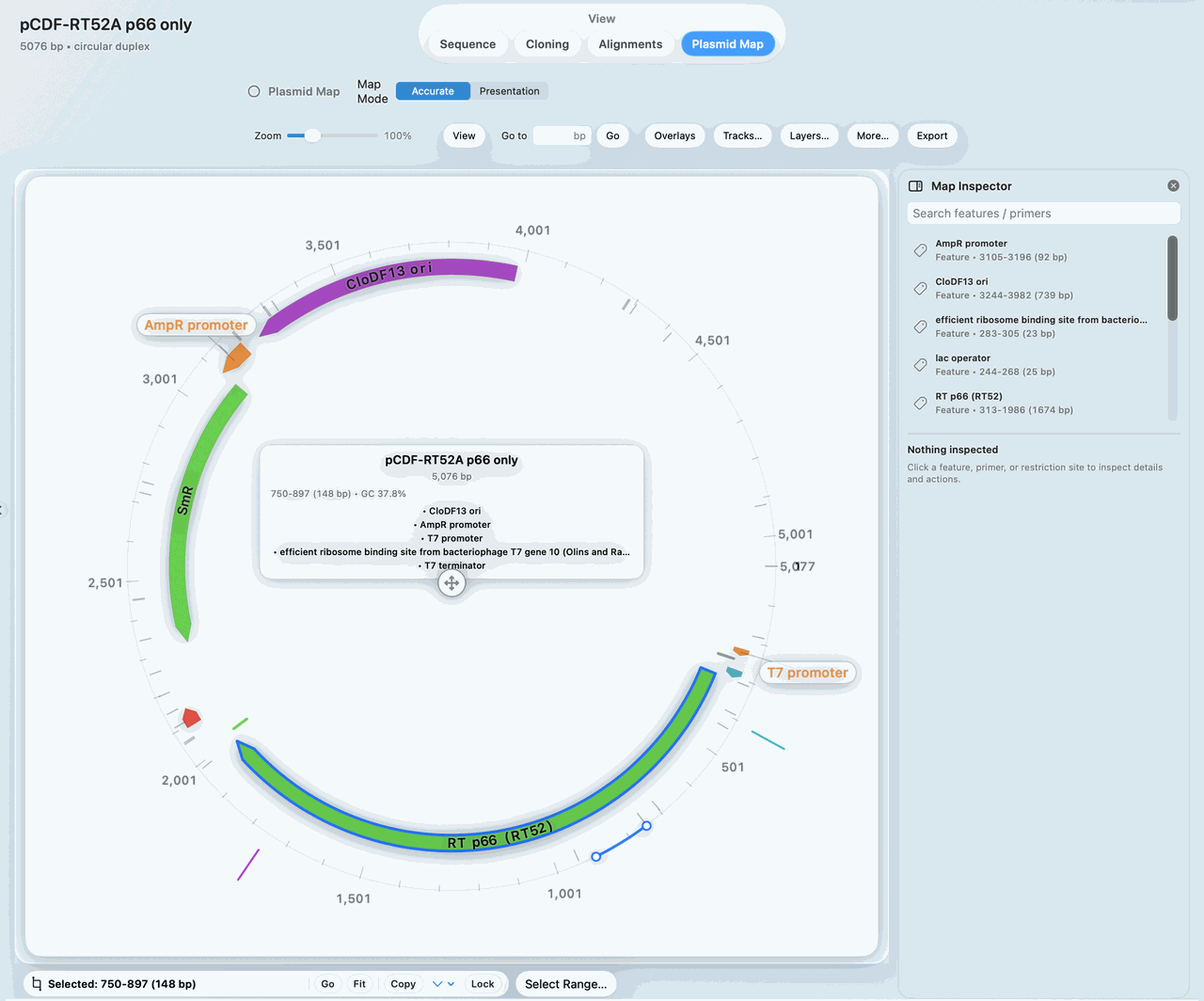Click the Search features / primers field

pos(1042,214)
